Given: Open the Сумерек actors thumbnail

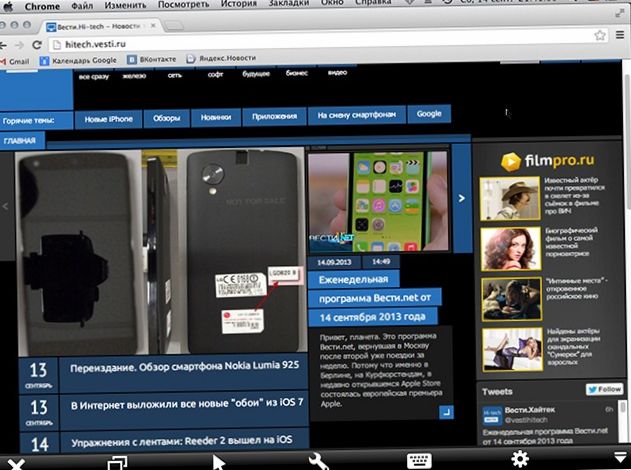Looking at the screenshot, I should click(x=512, y=349).
